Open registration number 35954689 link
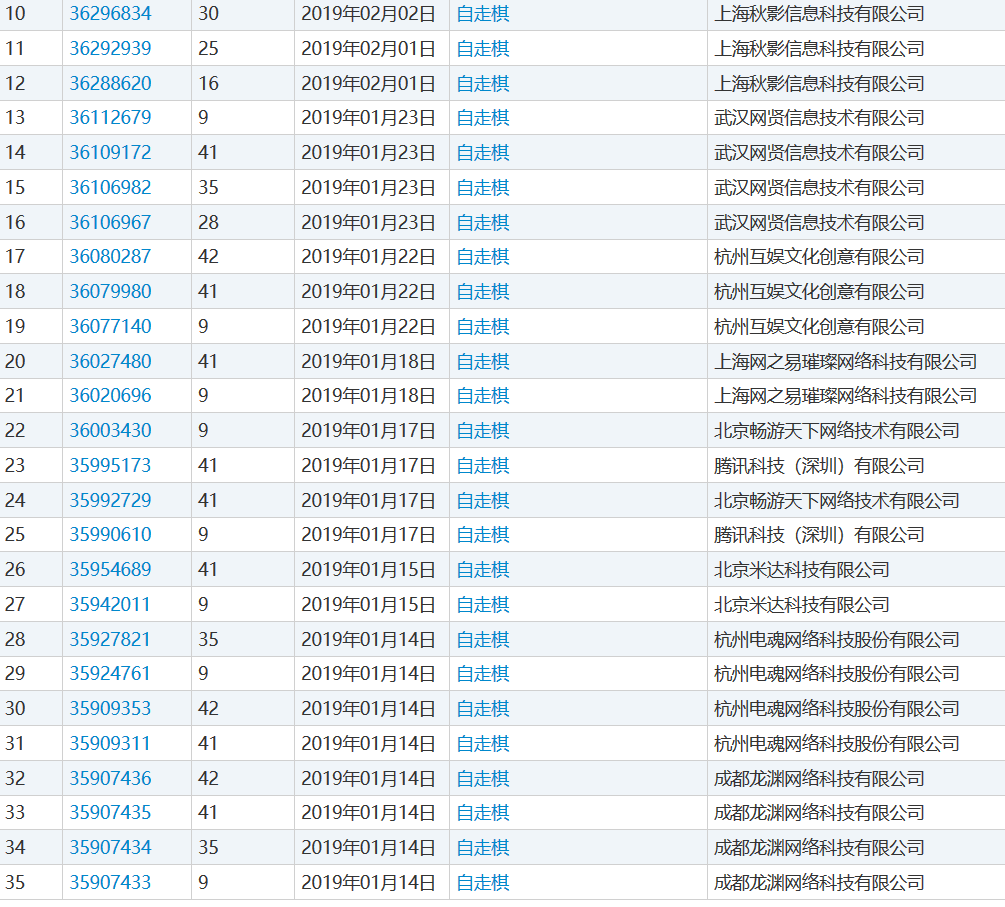The width and height of the screenshot is (1005, 907). point(110,569)
